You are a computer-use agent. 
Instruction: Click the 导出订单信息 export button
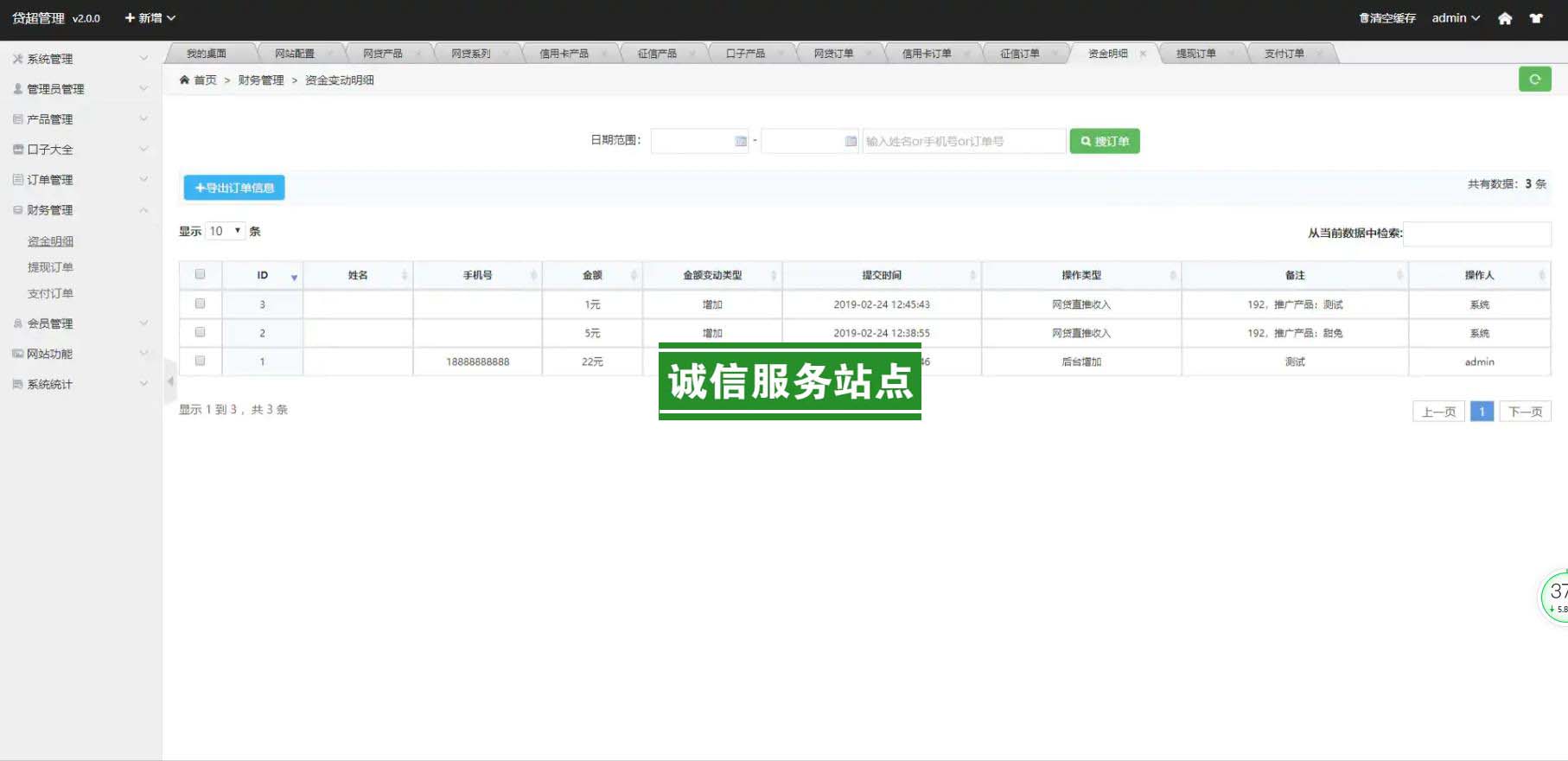click(234, 188)
